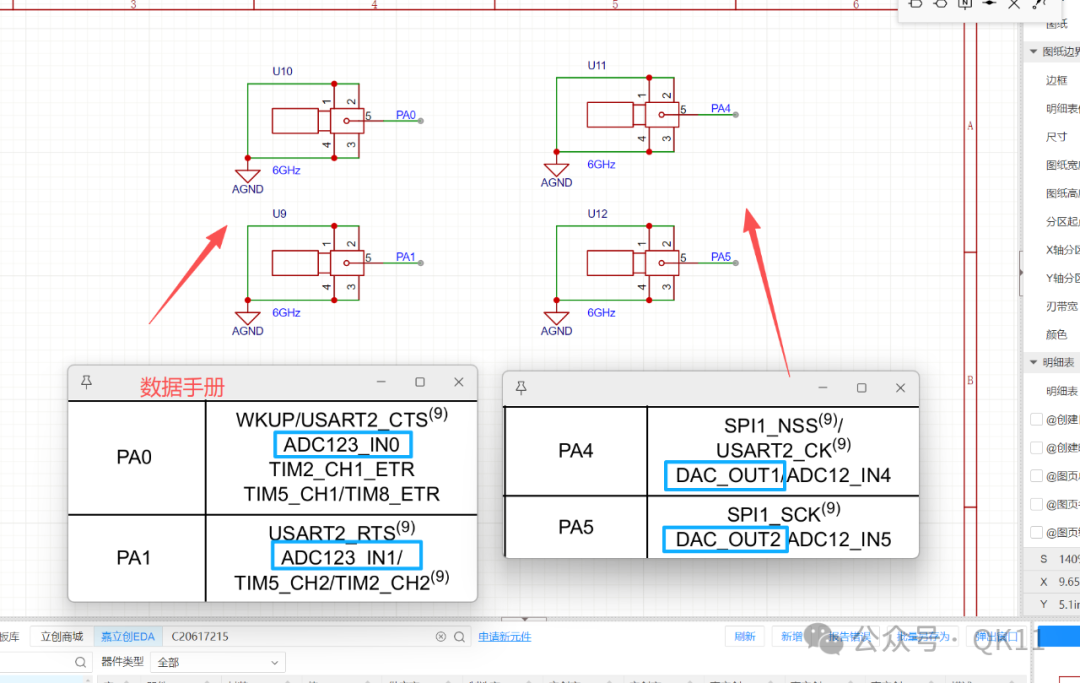Select the net-label 'N' tool in floating toolbar
The image size is (1080, 683).
point(965,3)
